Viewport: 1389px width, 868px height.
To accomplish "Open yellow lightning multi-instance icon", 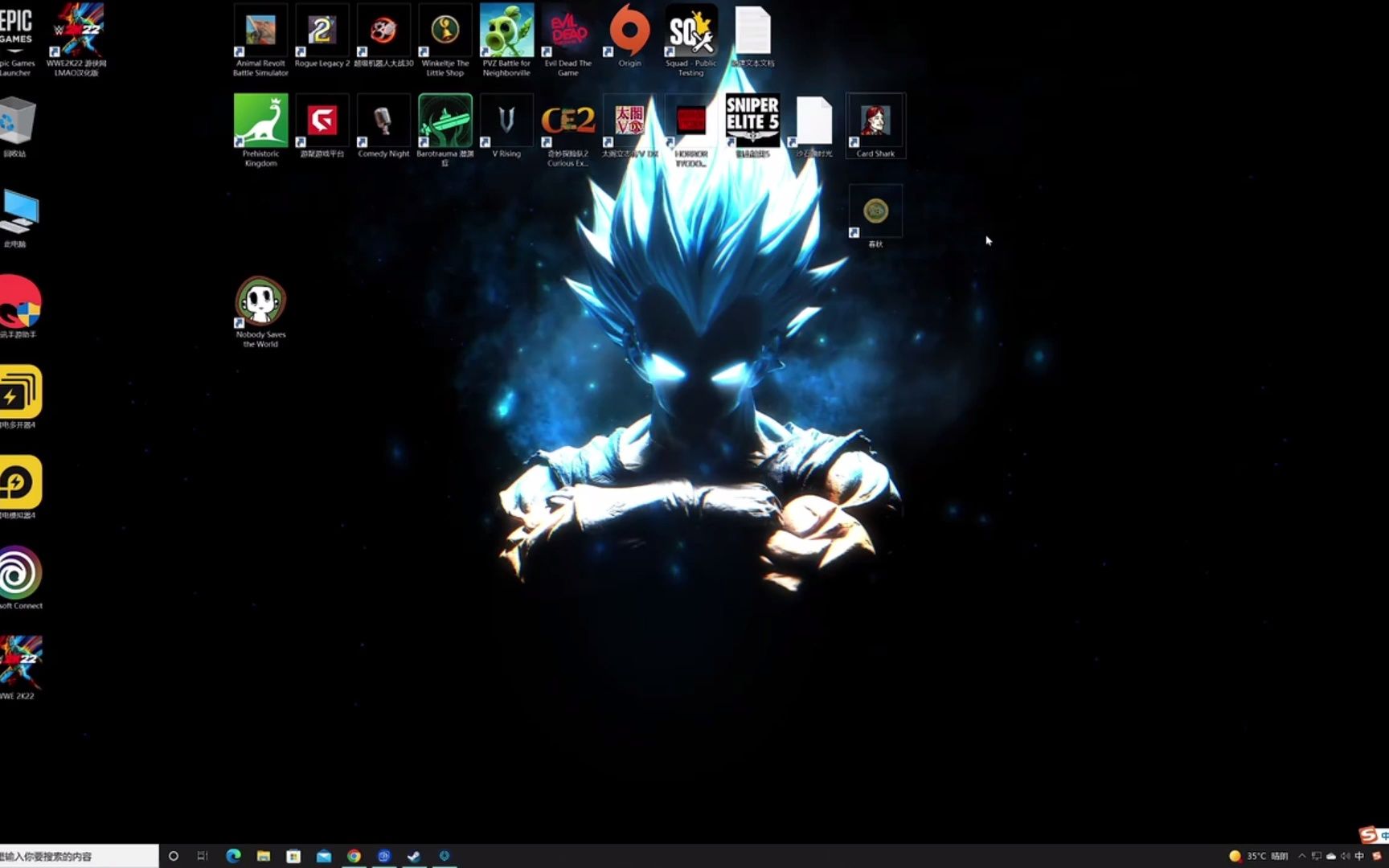I will tap(20, 397).
